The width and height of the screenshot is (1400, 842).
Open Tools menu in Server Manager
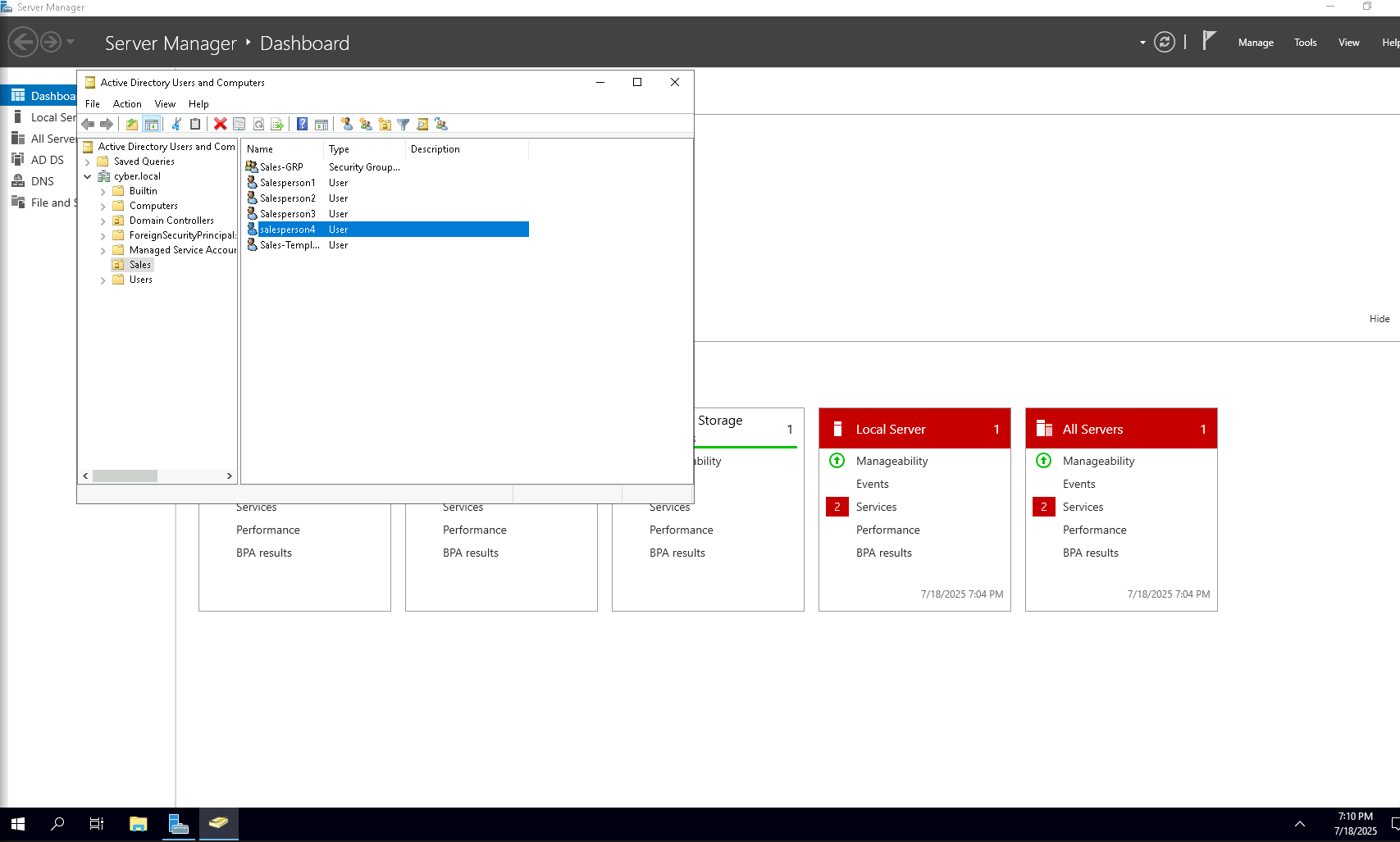(x=1306, y=43)
